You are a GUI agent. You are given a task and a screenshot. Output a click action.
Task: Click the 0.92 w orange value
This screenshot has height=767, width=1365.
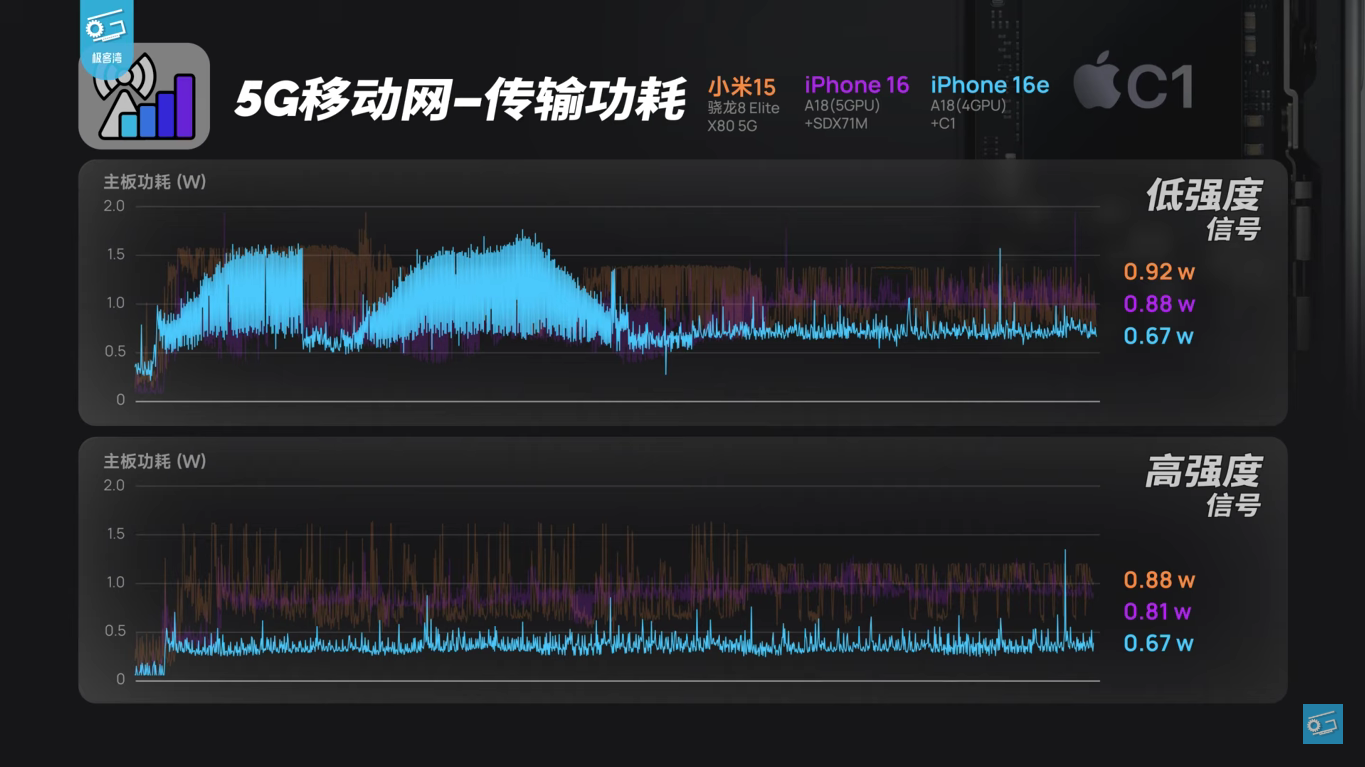click(1159, 272)
